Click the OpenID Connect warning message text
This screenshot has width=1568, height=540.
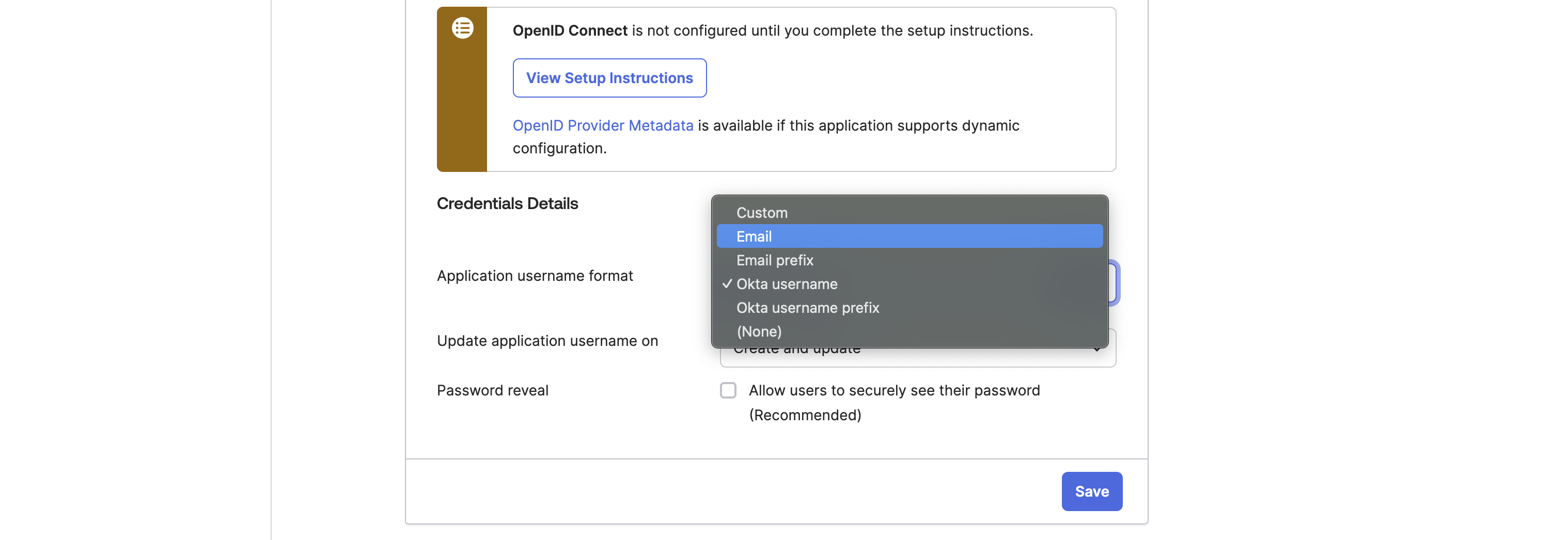(772, 30)
